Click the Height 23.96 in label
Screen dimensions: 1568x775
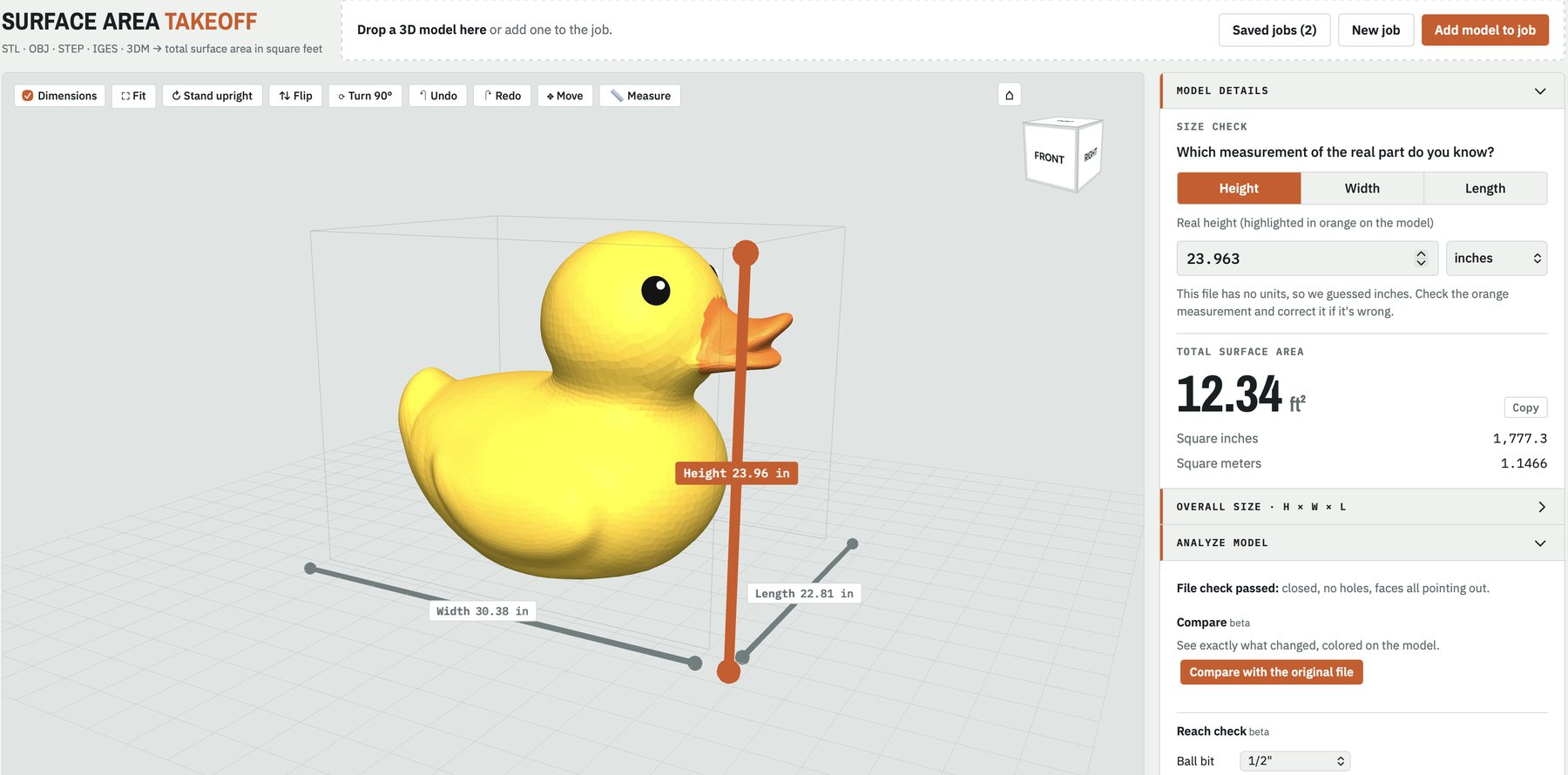click(736, 474)
